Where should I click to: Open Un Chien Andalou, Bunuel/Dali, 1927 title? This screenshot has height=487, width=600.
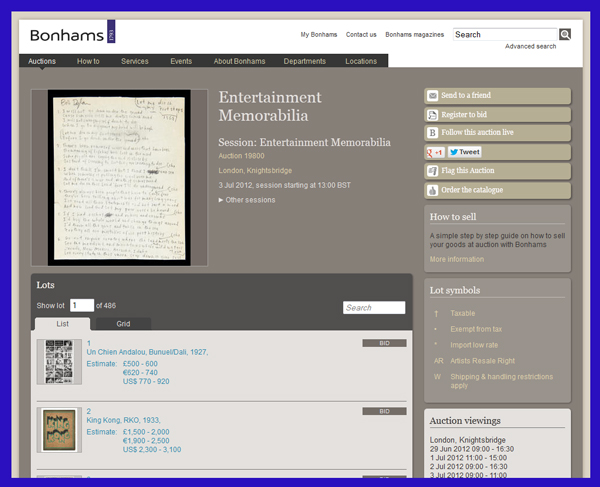point(147,352)
